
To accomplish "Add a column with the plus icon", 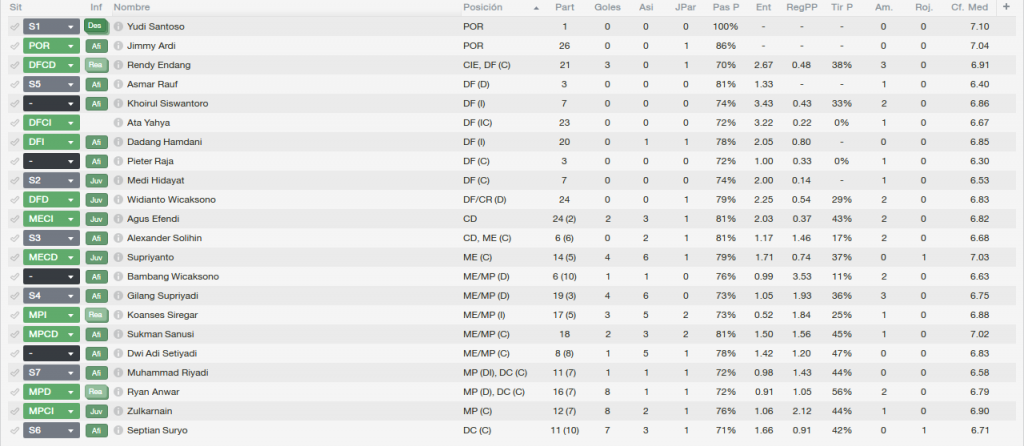I will [x=1006, y=7].
